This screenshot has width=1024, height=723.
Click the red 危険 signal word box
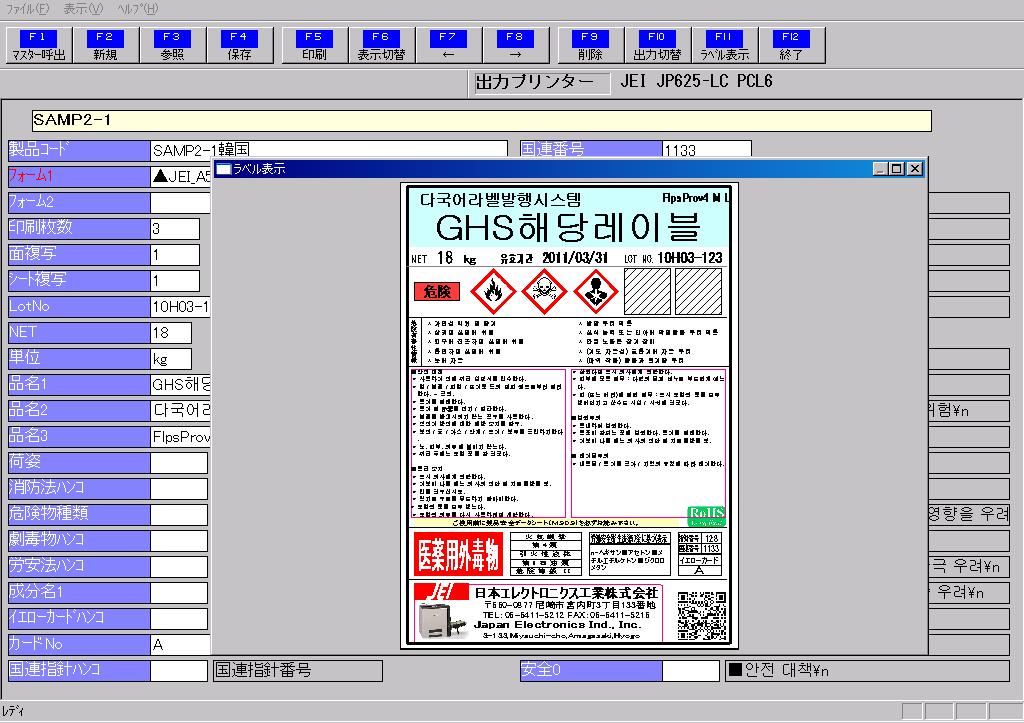[437, 292]
